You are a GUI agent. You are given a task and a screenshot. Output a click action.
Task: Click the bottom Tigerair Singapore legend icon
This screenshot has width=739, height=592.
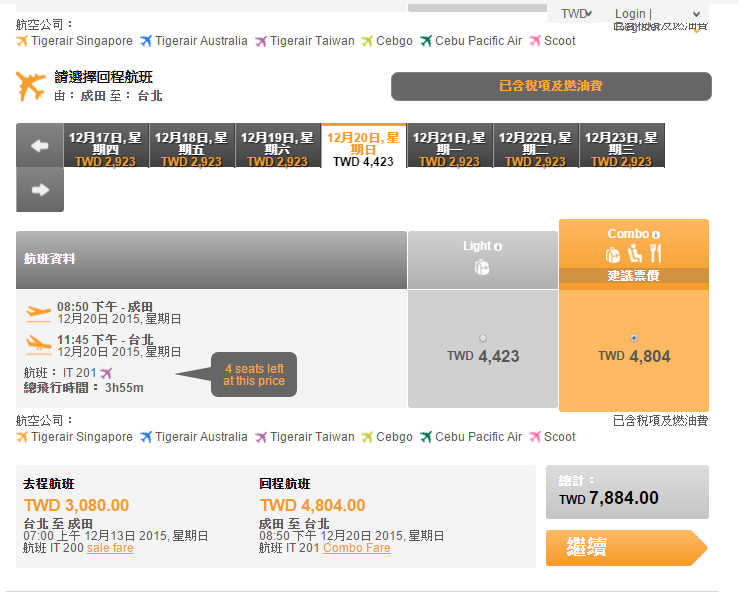pyautogui.click(x=22, y=437)
